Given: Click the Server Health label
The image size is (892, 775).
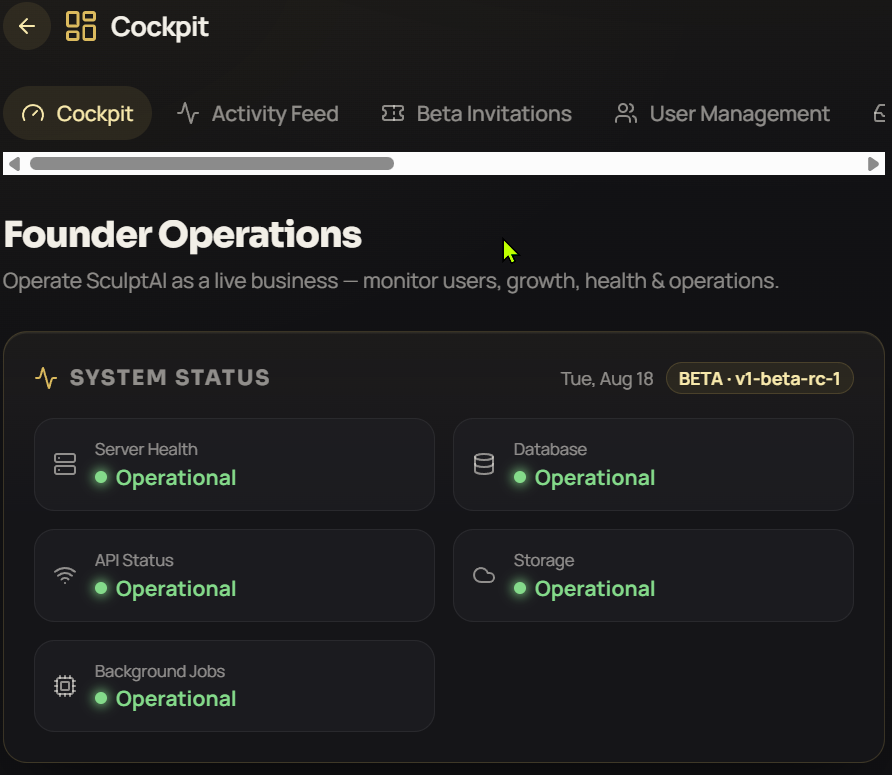Looking at the screenshot, I should click(x=146, y=450).
